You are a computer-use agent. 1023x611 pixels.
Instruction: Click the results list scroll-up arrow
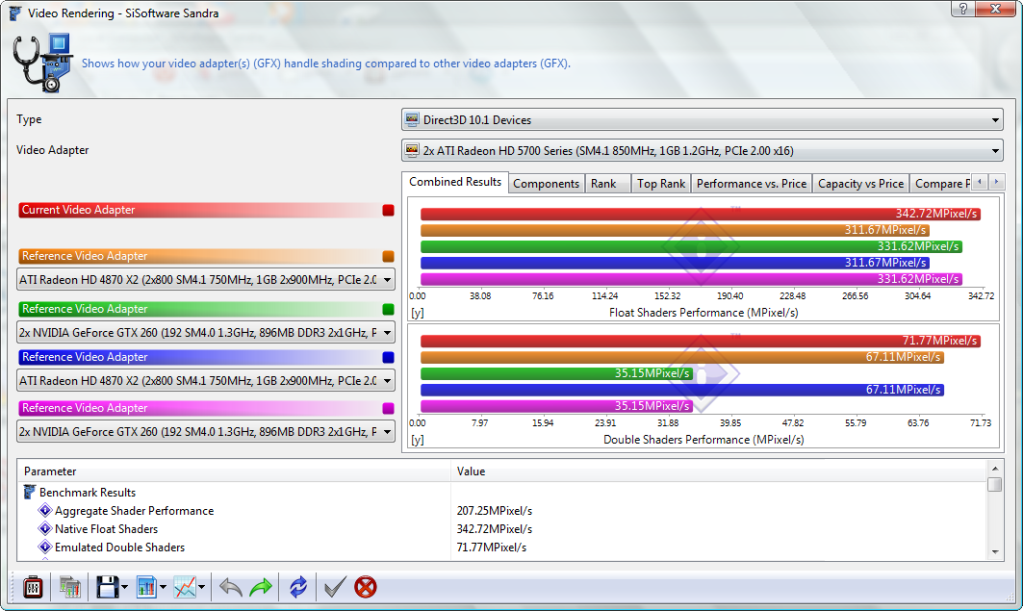995,468
